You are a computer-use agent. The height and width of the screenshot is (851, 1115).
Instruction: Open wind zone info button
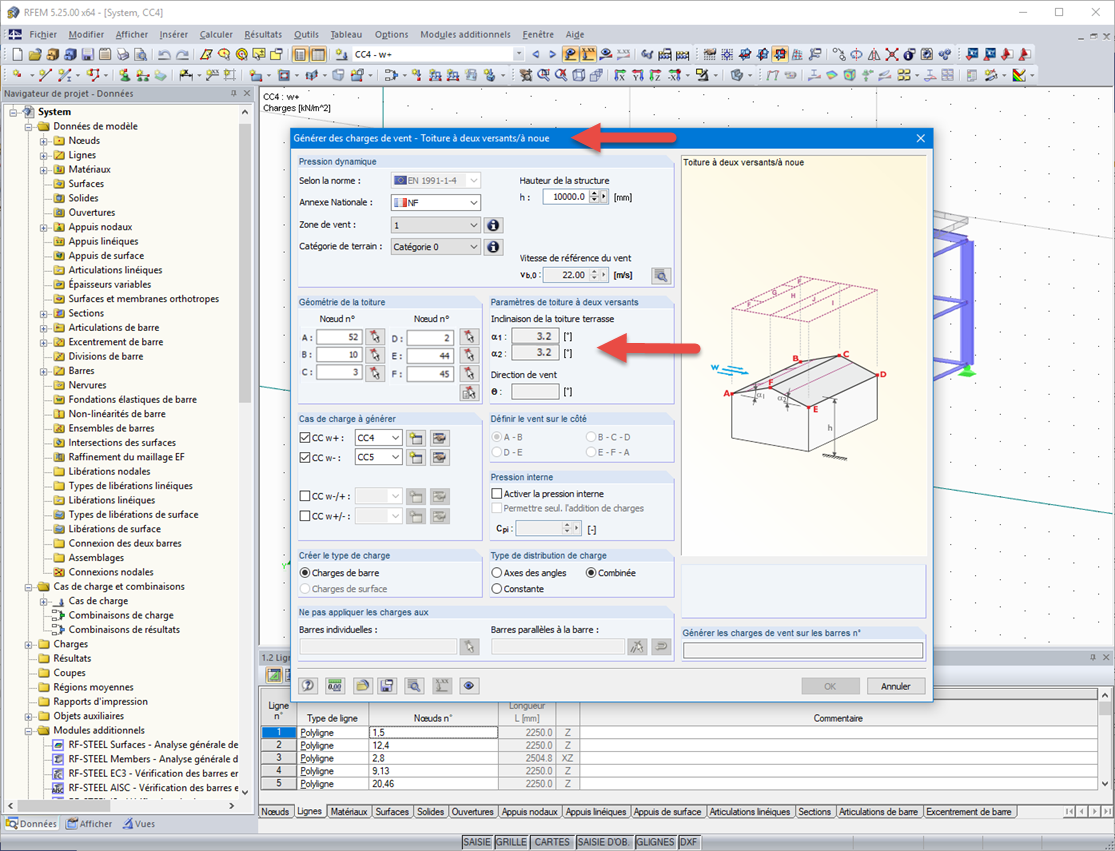[x=493, y=225]
